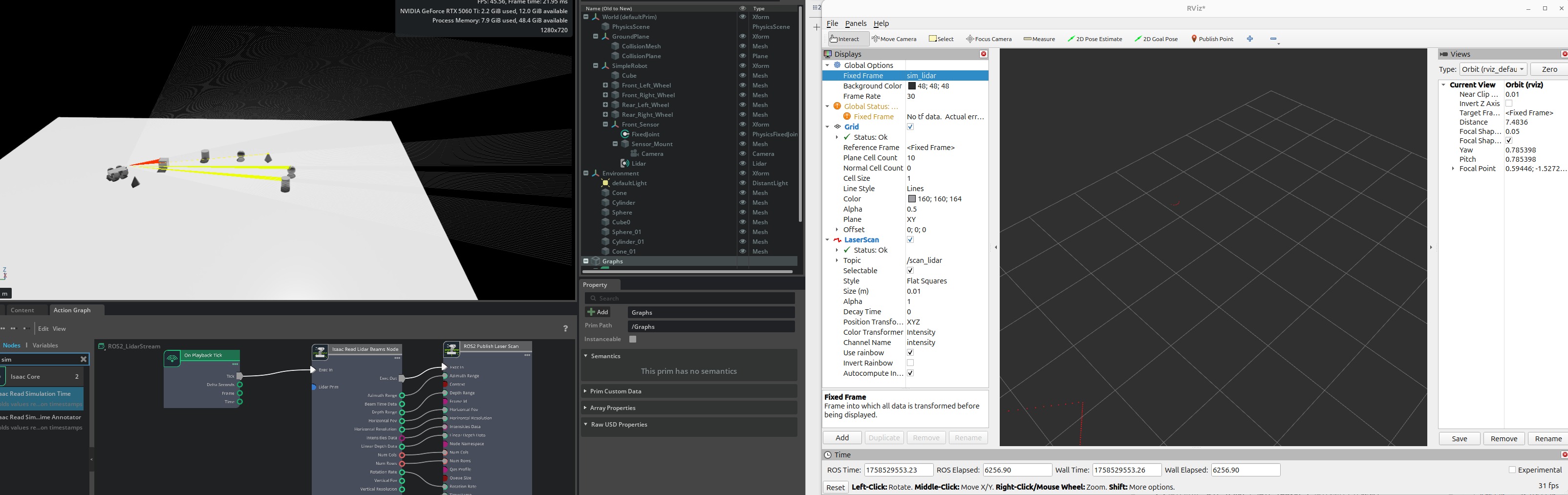Enable the Invert Z Axis checkbox
Screen dimensions: 1568x495
[x=1509, y=104]
